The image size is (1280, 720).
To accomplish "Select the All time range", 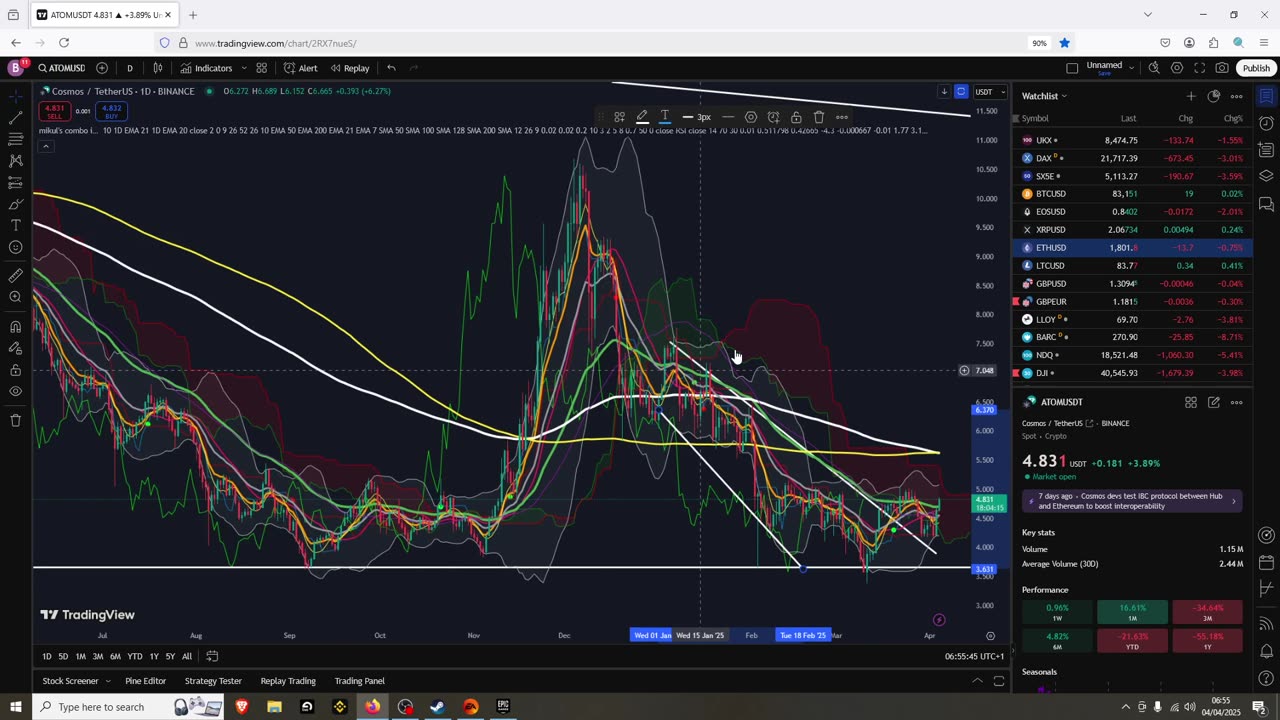I will tap(187, 656).
